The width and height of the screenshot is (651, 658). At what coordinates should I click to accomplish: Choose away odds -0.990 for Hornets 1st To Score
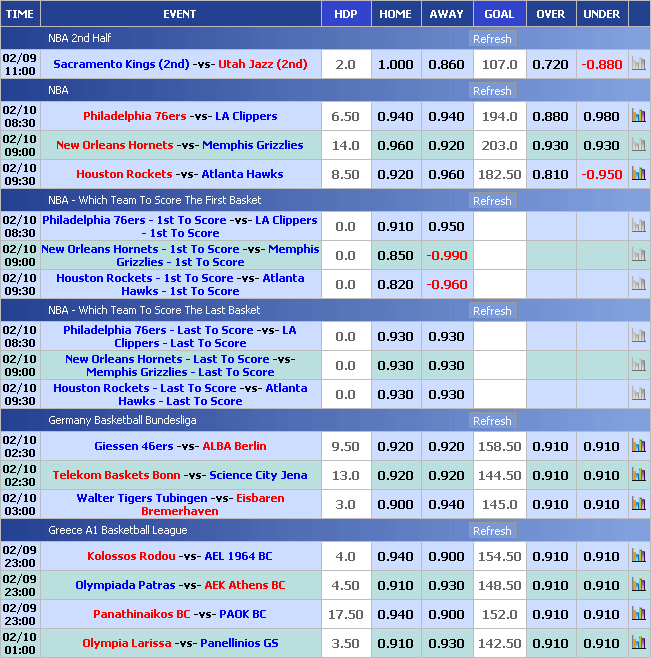(446, 255)
